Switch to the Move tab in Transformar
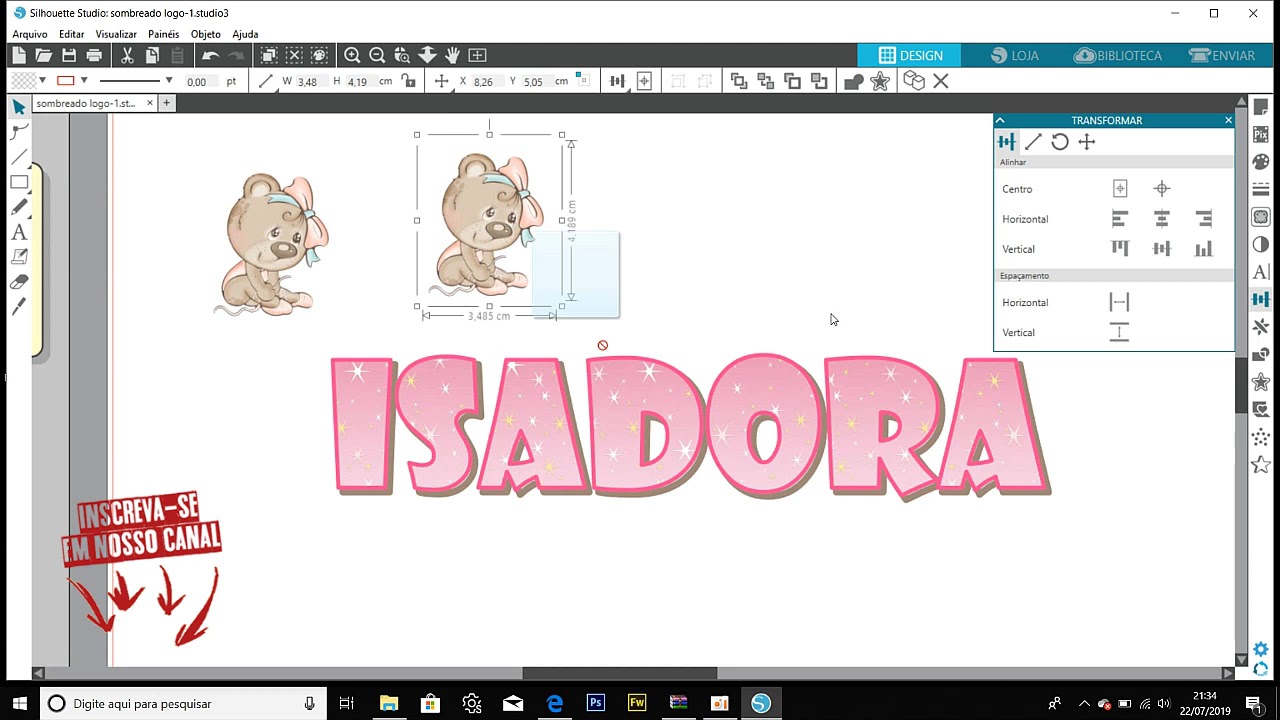The height and width of the screenshot is (720, 1280). [1087, 142]
